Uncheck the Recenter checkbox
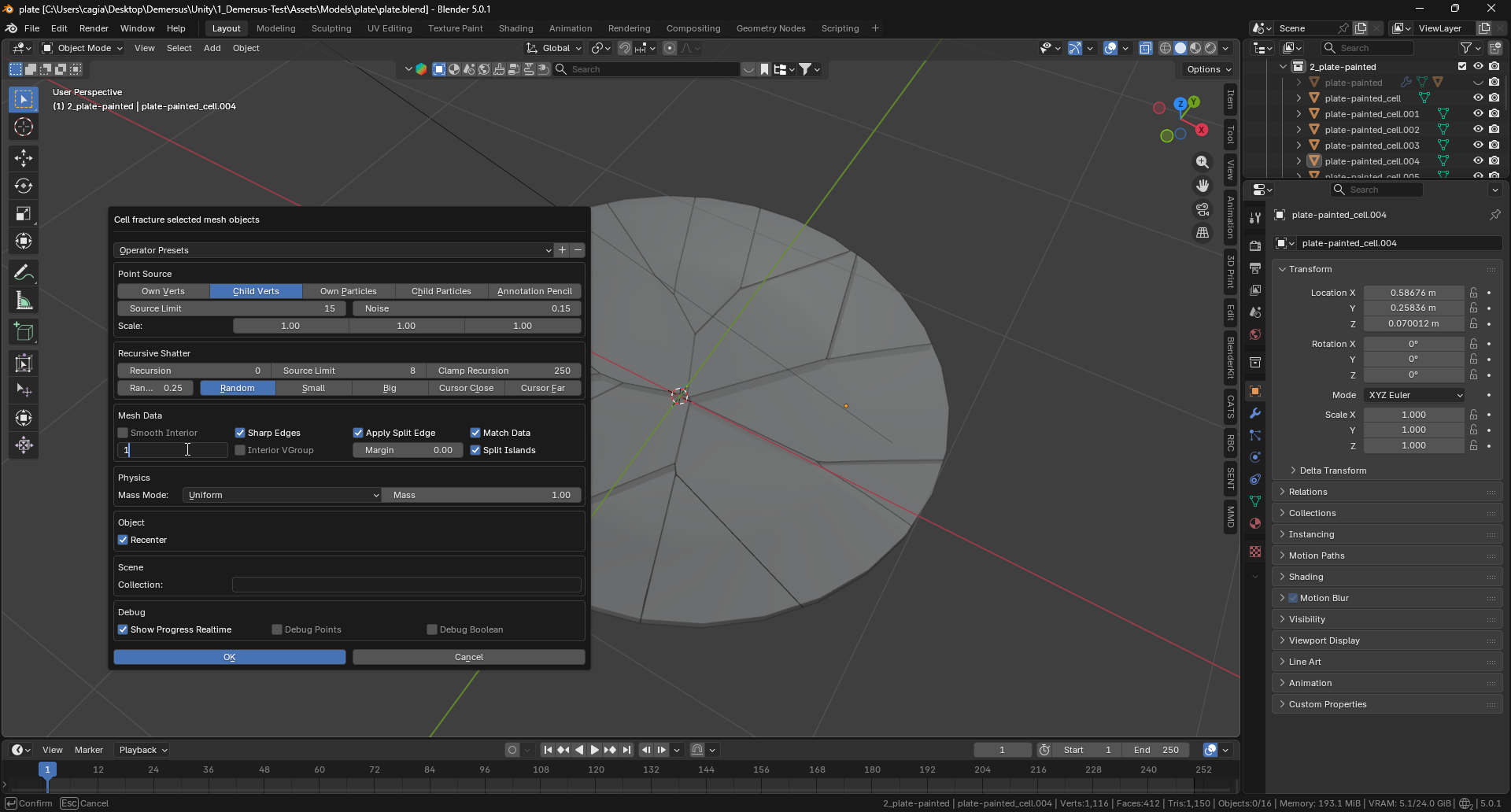 point(124,540)
